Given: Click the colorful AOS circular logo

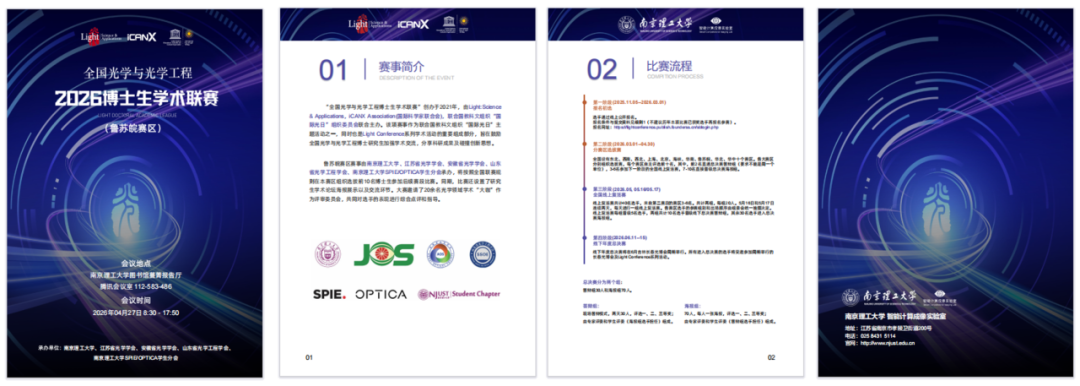Looking at the screenshot, I should [x=439, y=254].
